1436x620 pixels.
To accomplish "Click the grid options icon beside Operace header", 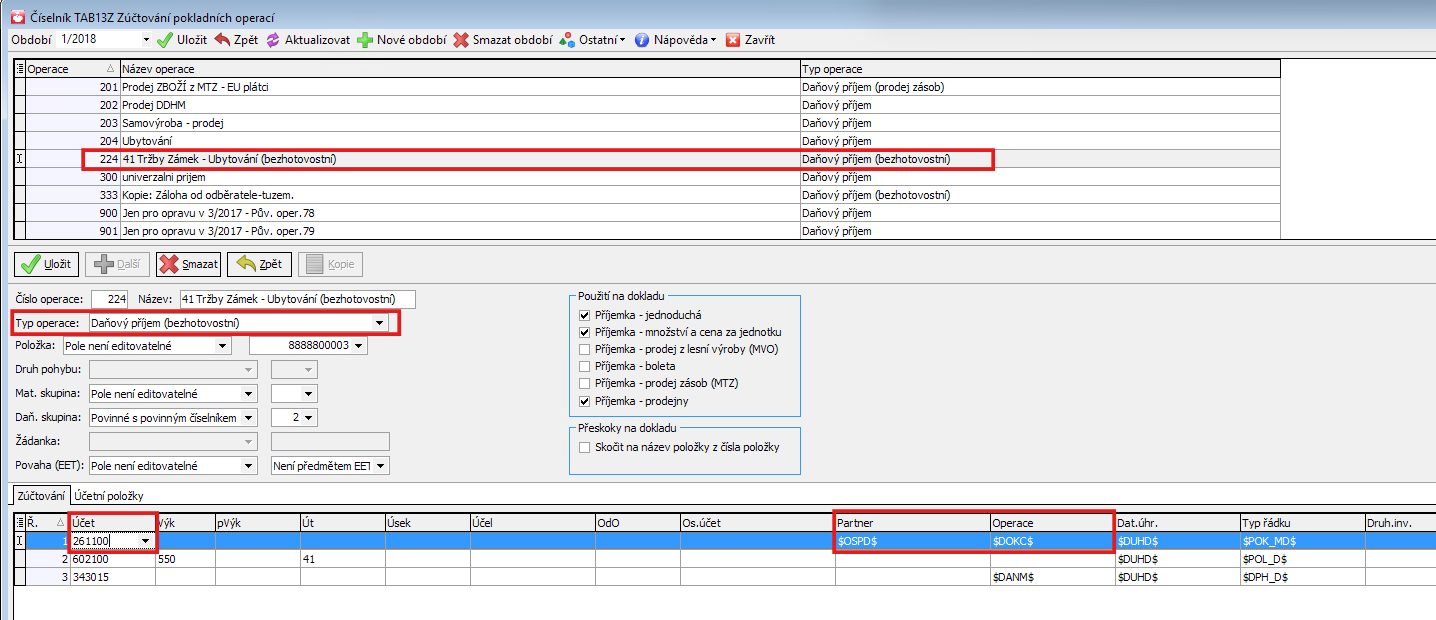I will [20, 69].
